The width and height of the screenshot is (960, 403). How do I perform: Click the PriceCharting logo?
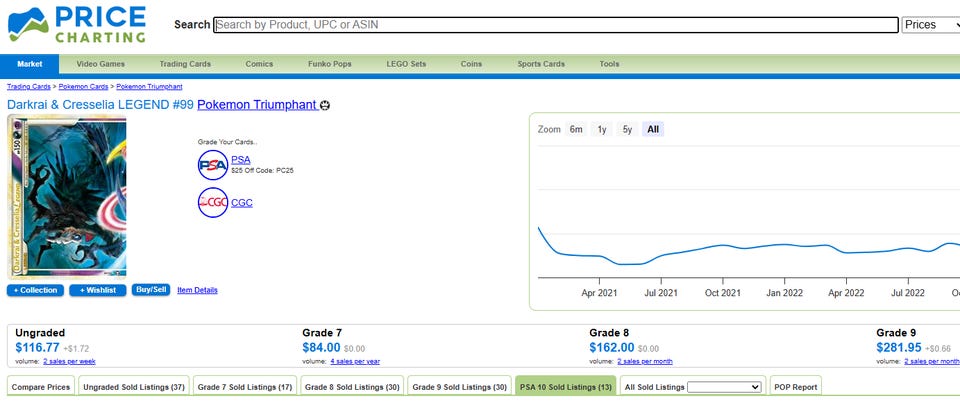(x=74, y=25)
